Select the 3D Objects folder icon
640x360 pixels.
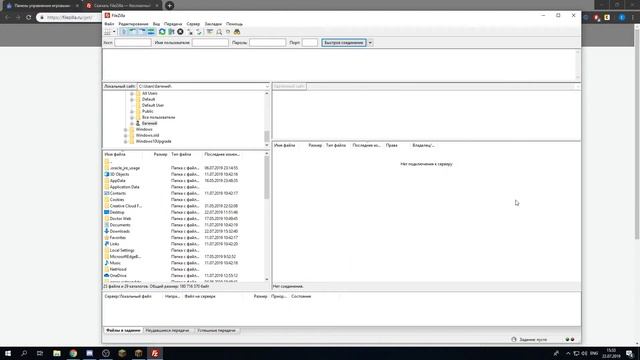click(107, 174)
